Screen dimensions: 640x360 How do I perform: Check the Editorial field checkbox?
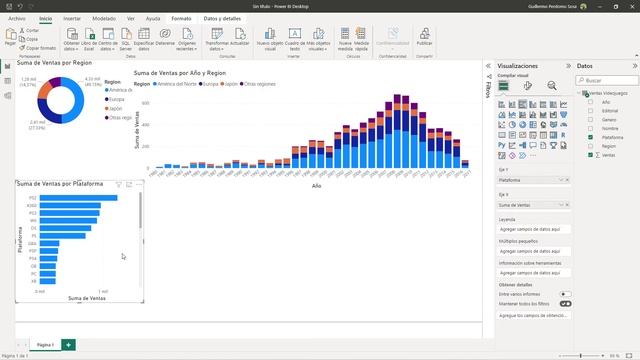[590, 111]
